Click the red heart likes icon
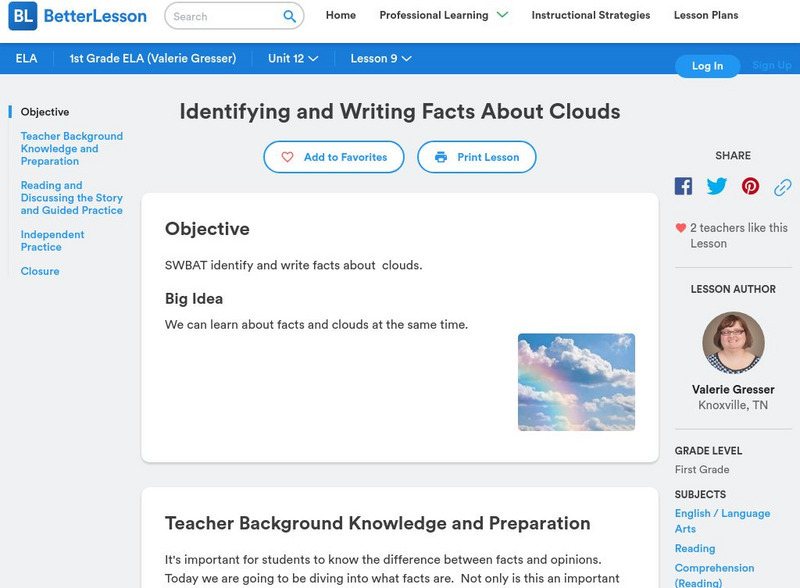800x588 pixels. (x=681, y=228)
